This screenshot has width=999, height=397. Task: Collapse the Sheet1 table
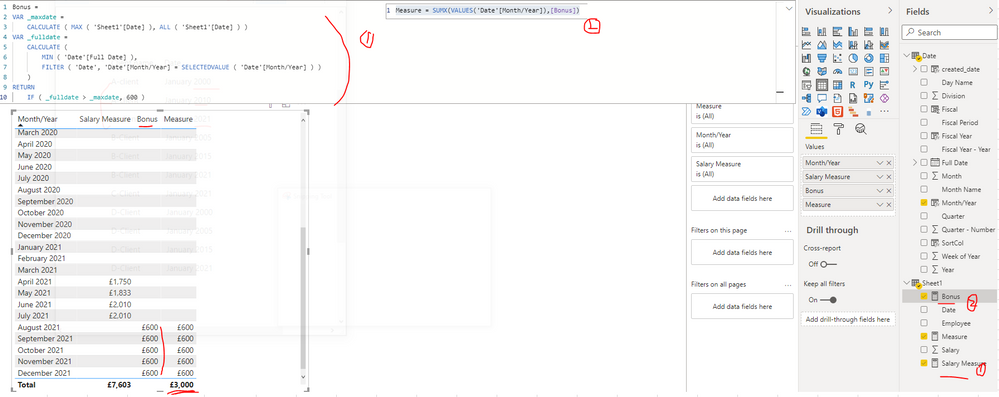pyautogui.click(x=906, y=283)
